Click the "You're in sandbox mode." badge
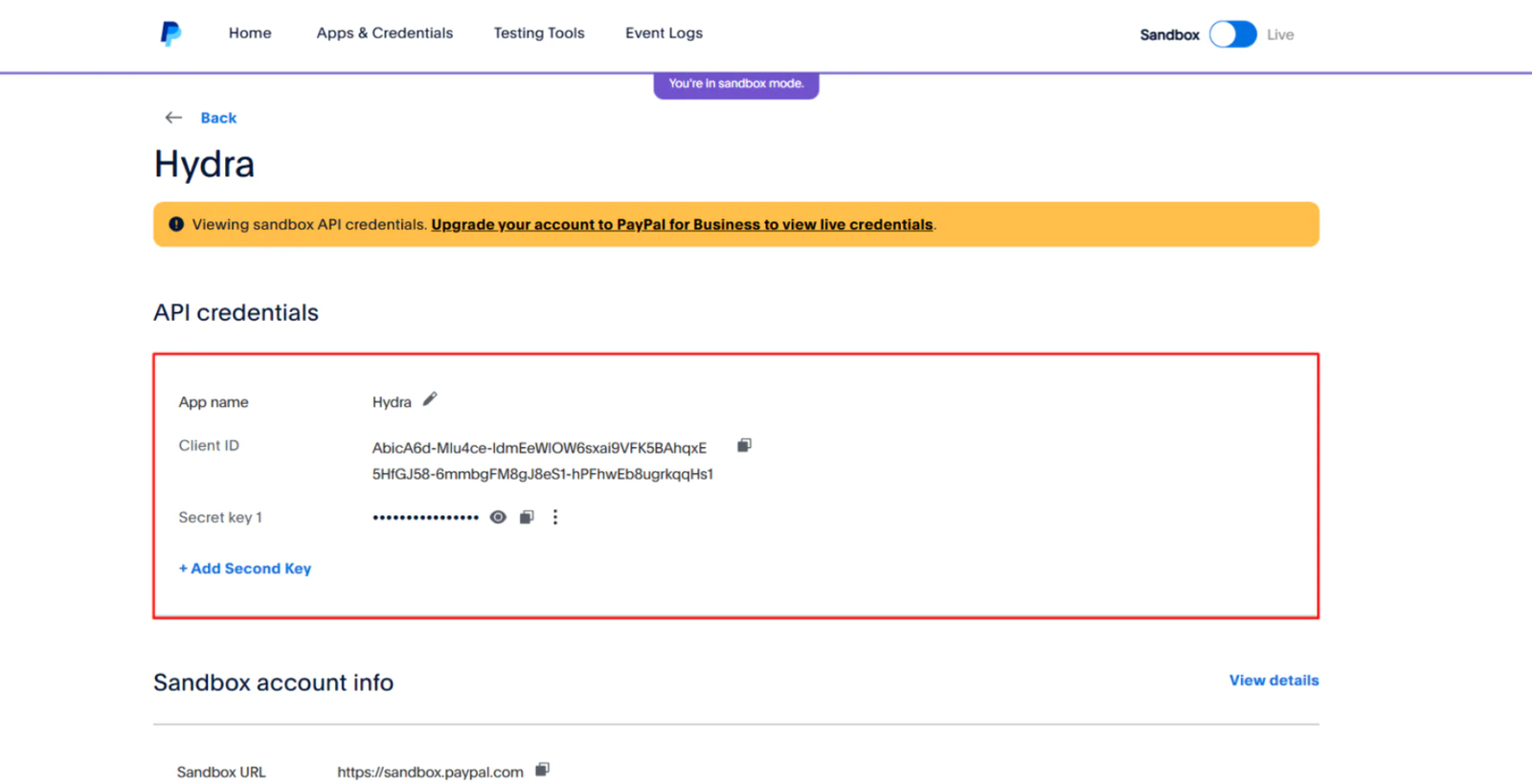Screen dimensions: 1532x784 736,84
